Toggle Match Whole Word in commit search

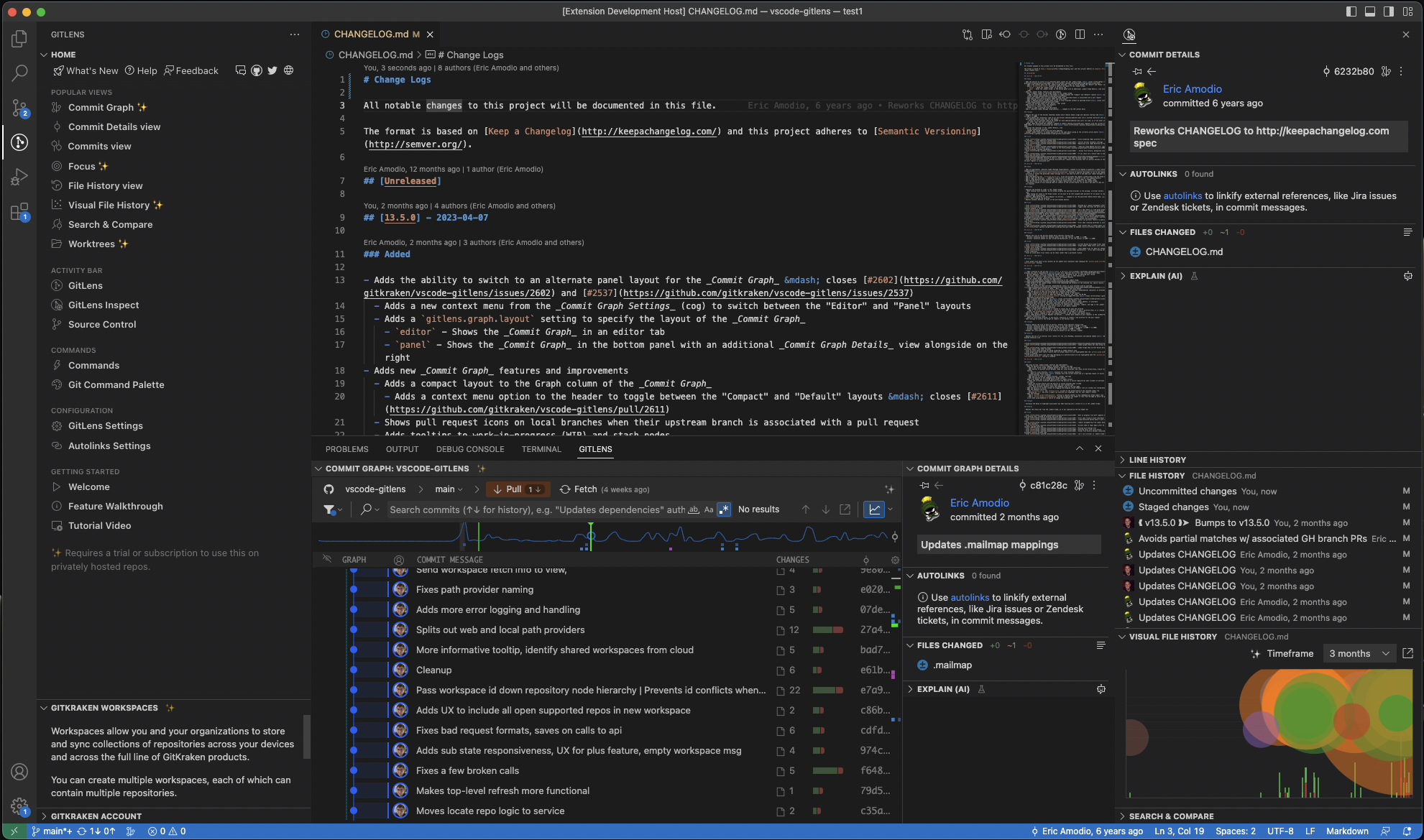[694, 509]
